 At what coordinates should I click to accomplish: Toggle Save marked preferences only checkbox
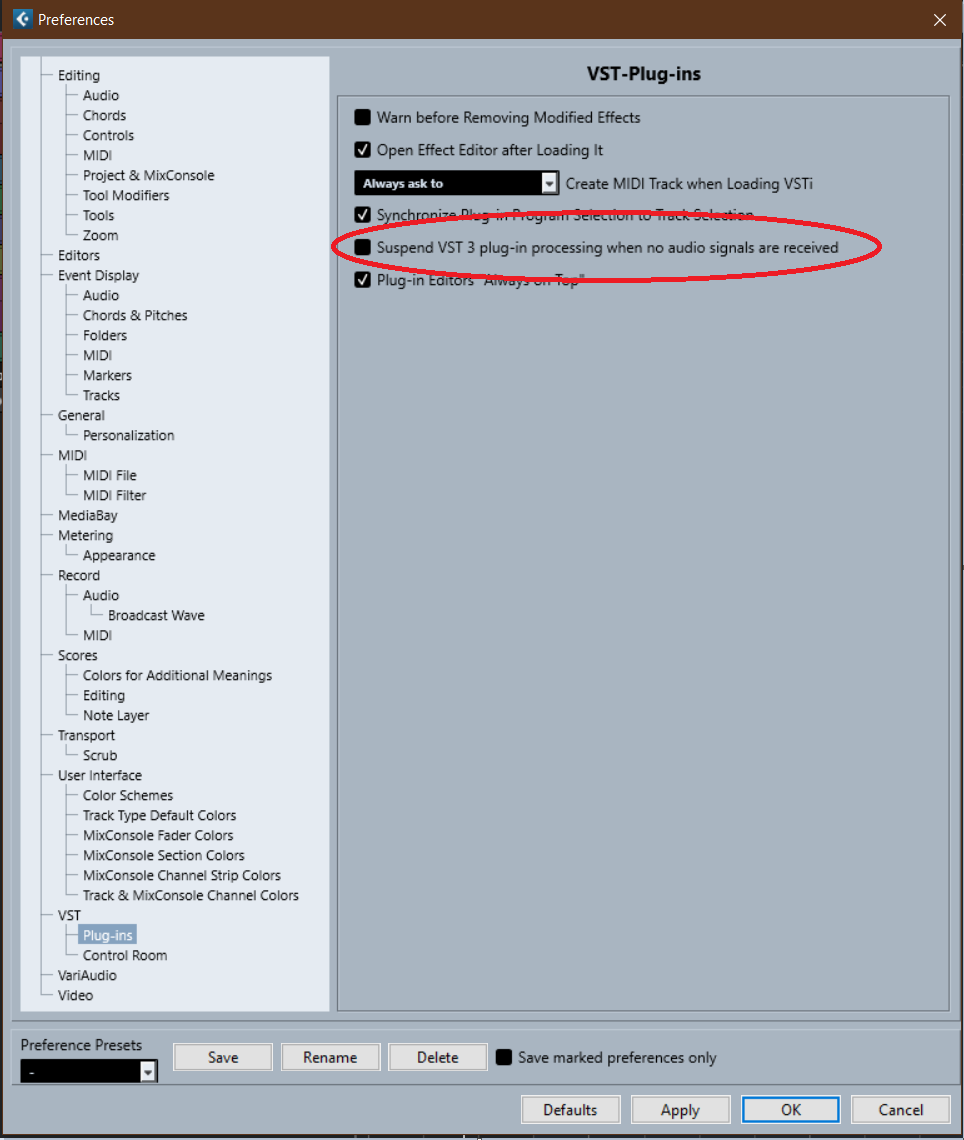(505, 1057)
